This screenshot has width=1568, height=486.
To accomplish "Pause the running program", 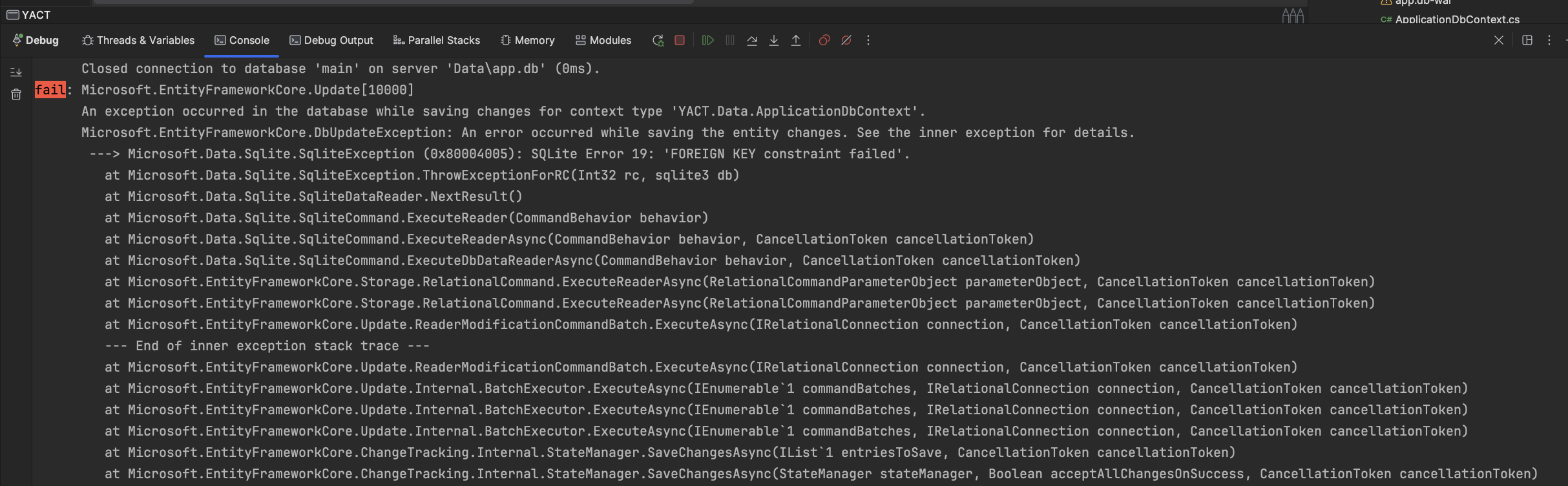I will tap(730, 40).
